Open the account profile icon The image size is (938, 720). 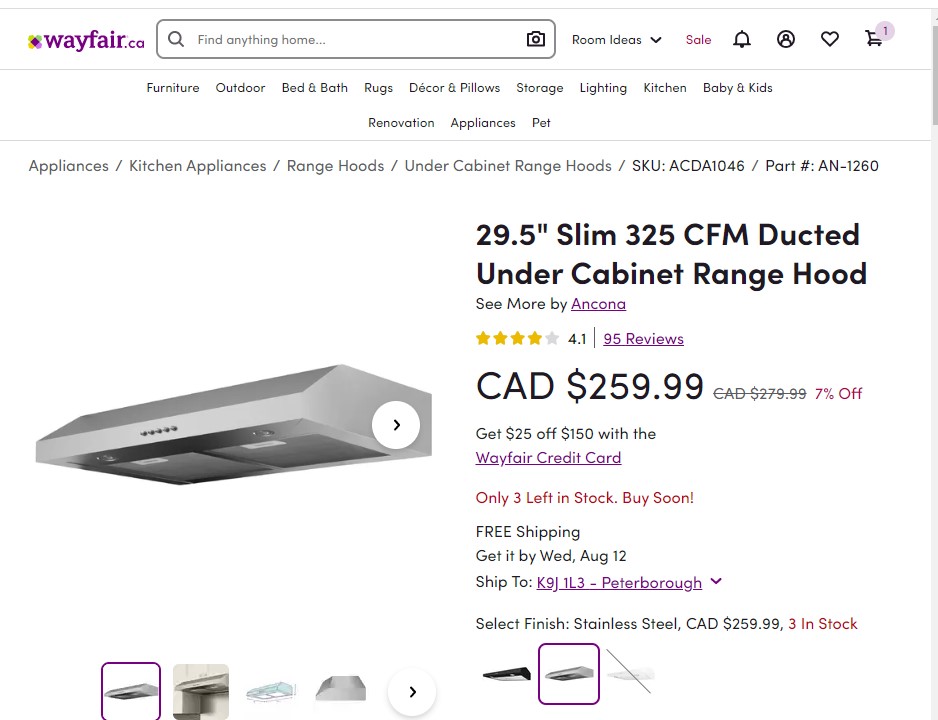pos(786,39)
